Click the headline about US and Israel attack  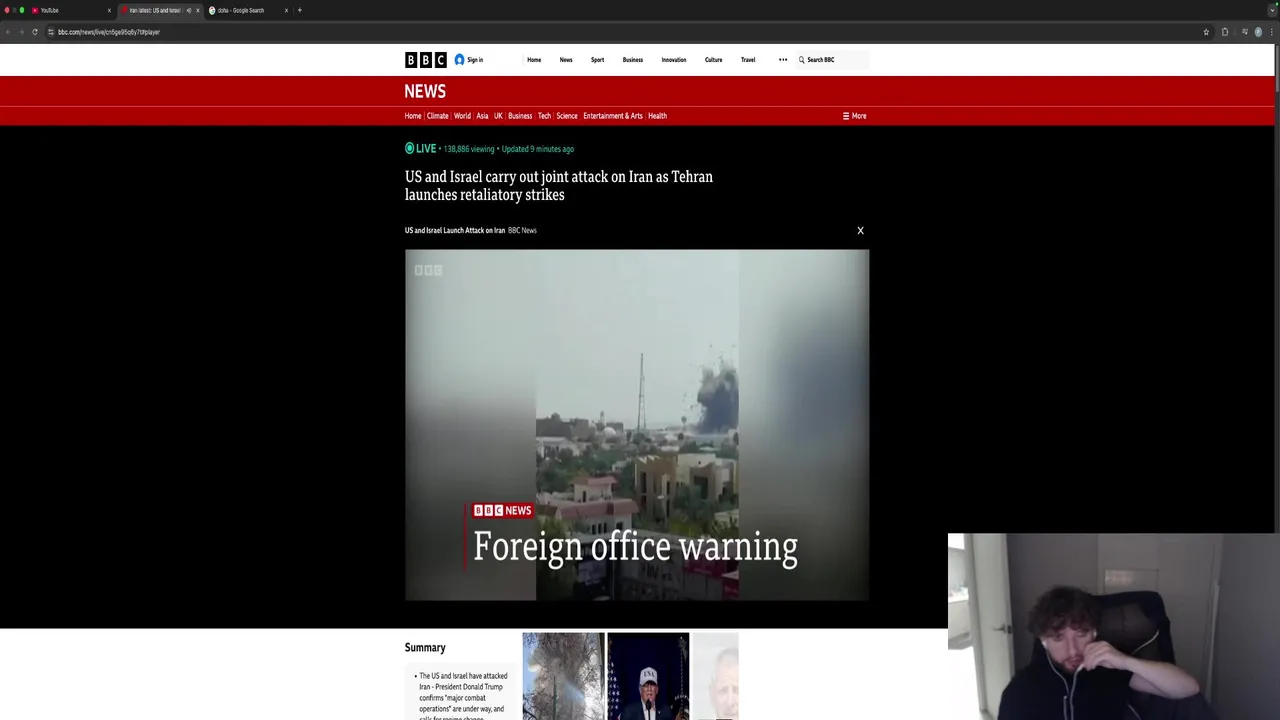pyautogui.click(x=559, y=186)
